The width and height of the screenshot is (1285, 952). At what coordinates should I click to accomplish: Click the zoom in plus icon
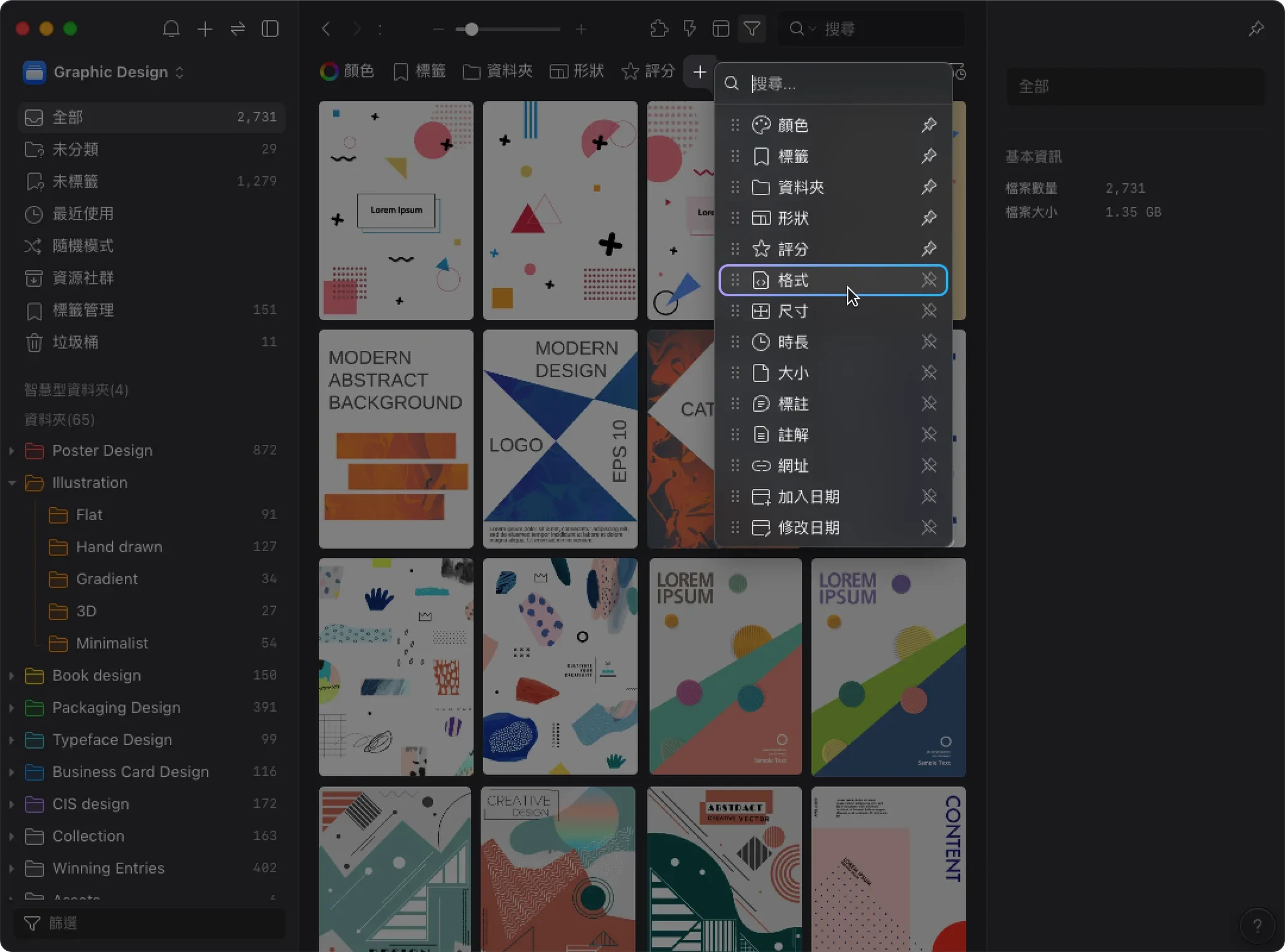[x=581, y=29]
